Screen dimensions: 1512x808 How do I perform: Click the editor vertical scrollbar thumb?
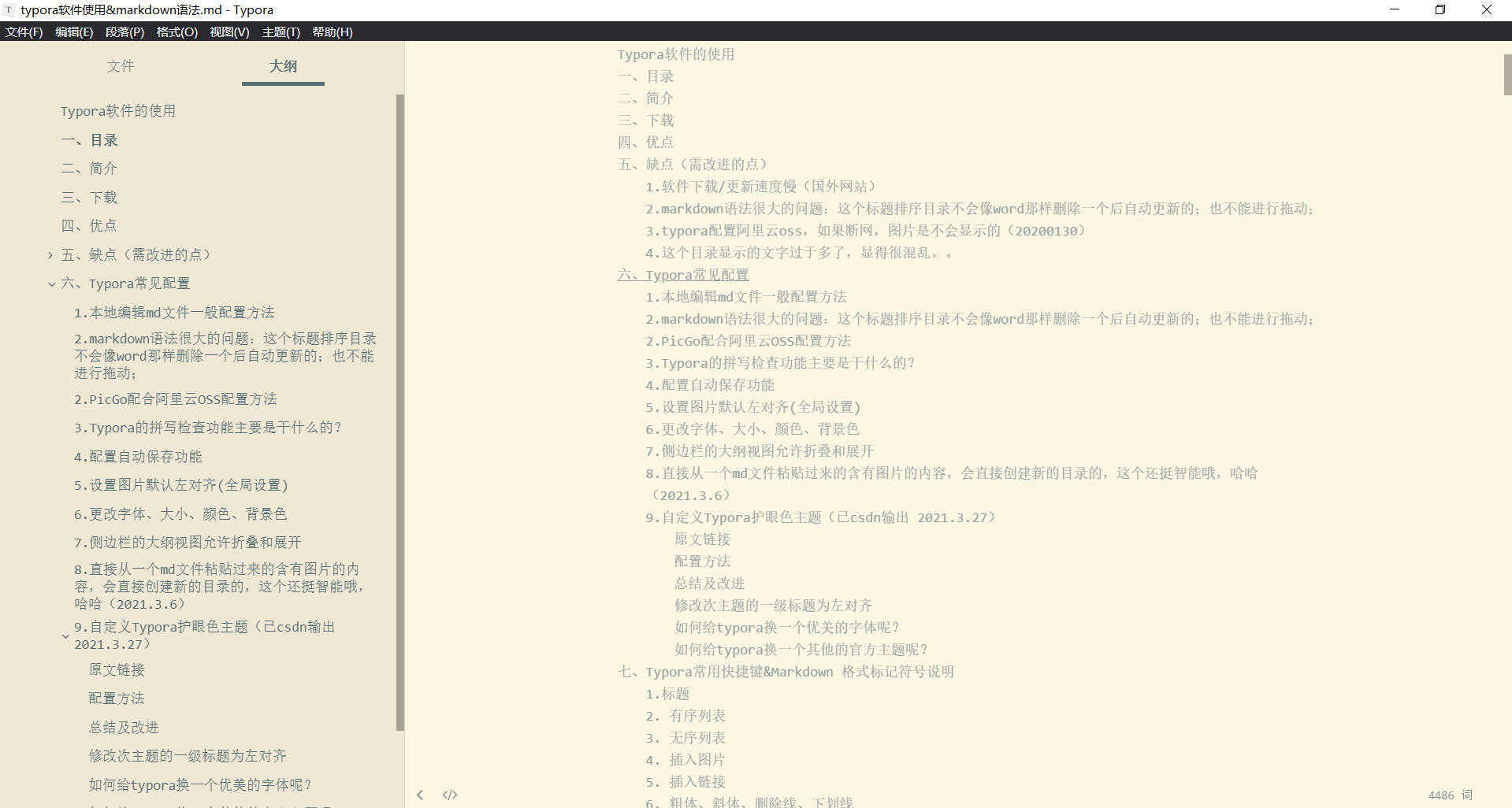click(1507, 75)
